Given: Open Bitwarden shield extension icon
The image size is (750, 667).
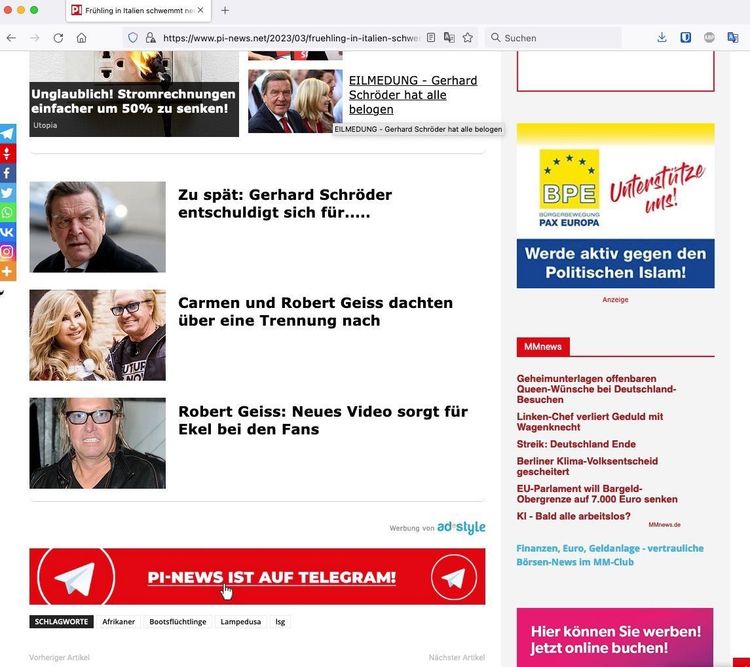Looking at the screenshot, I should coord(685,37).
